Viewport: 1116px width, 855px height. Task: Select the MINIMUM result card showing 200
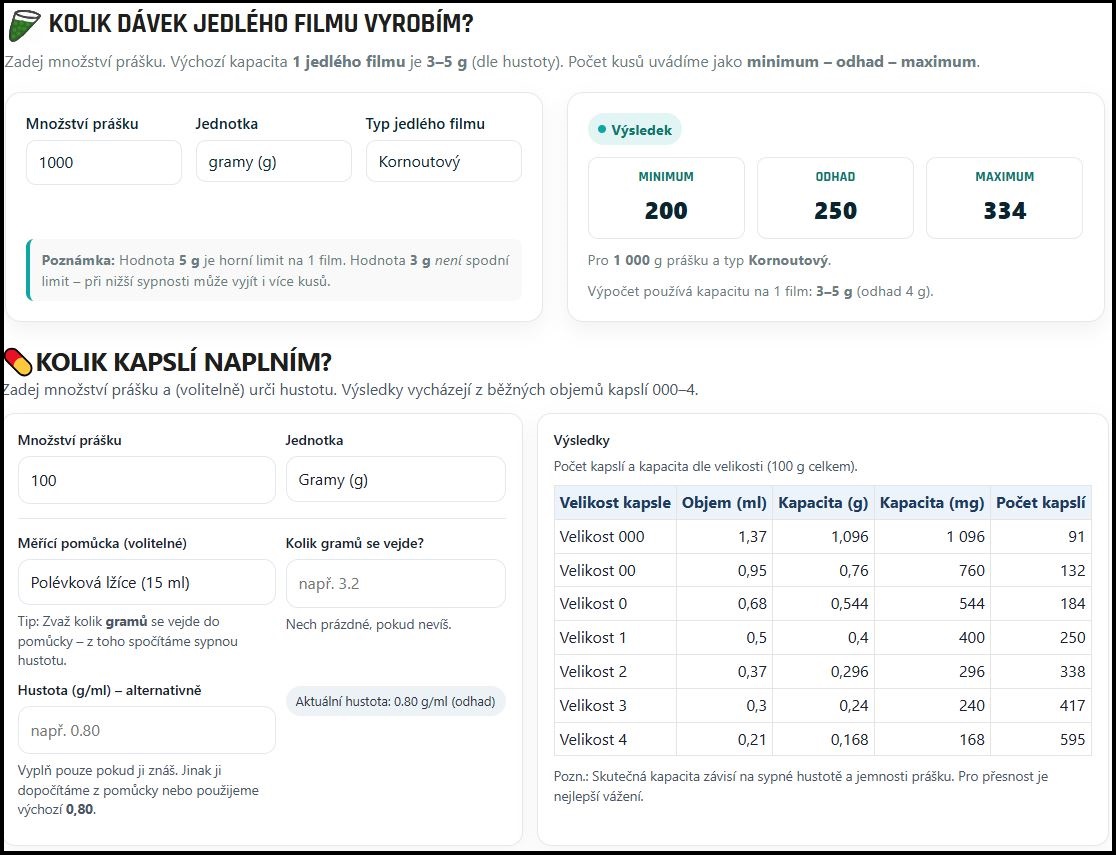tap(666, 198)
